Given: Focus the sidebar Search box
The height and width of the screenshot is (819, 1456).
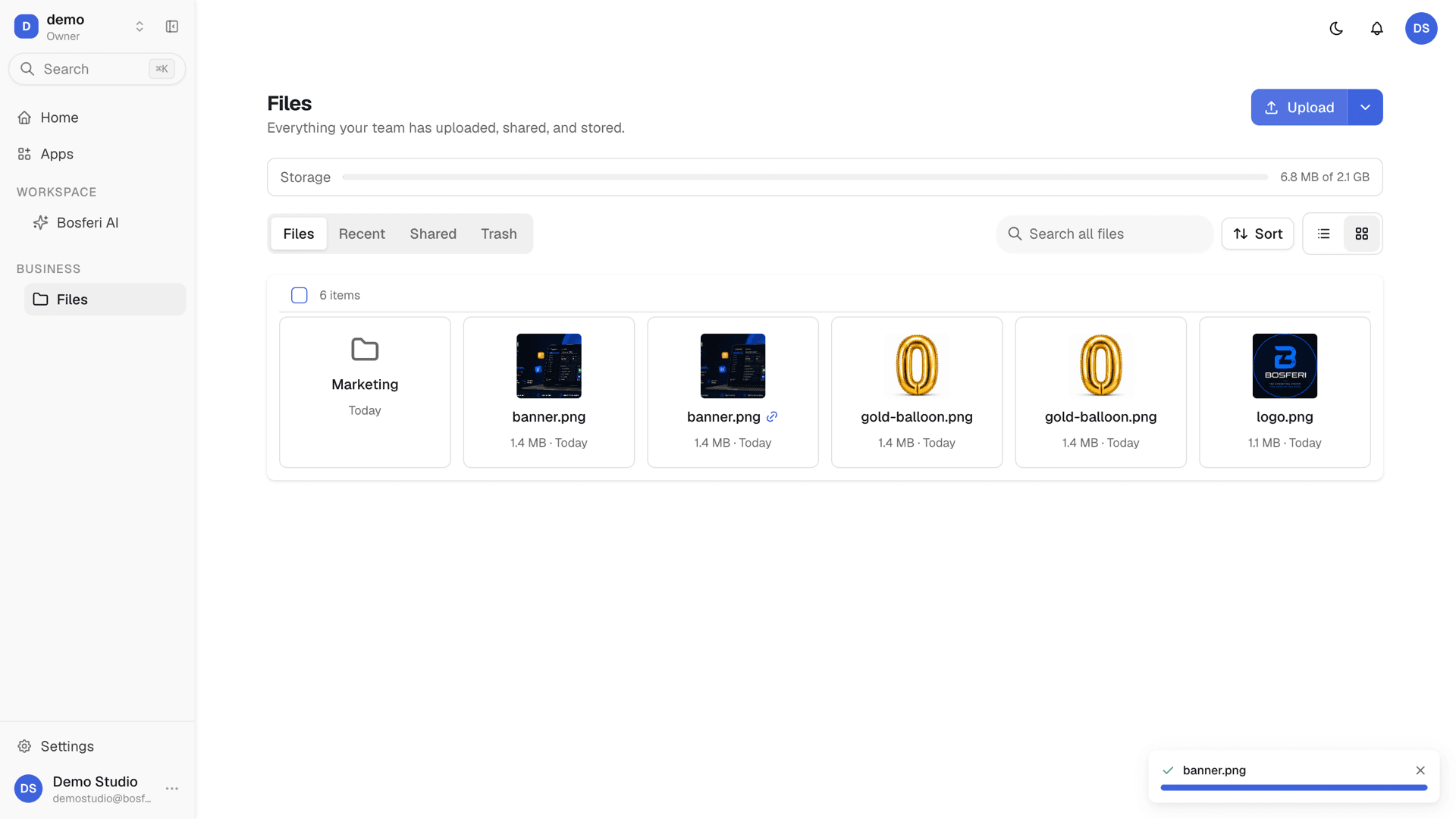Looking at the screenshot, I should [97, 69].
